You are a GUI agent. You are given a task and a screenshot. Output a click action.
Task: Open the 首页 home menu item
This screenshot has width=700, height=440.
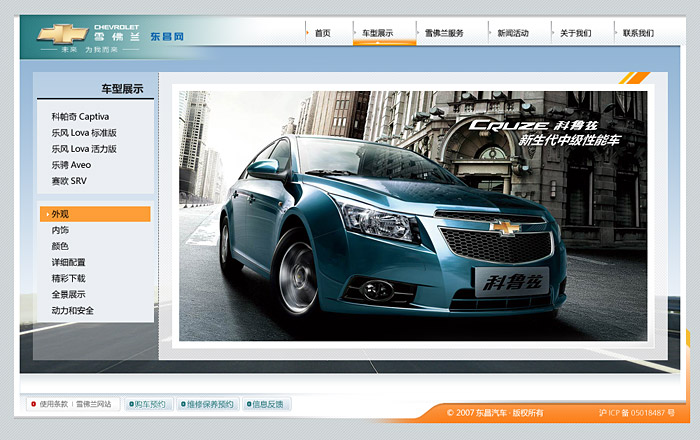(322, 33)
